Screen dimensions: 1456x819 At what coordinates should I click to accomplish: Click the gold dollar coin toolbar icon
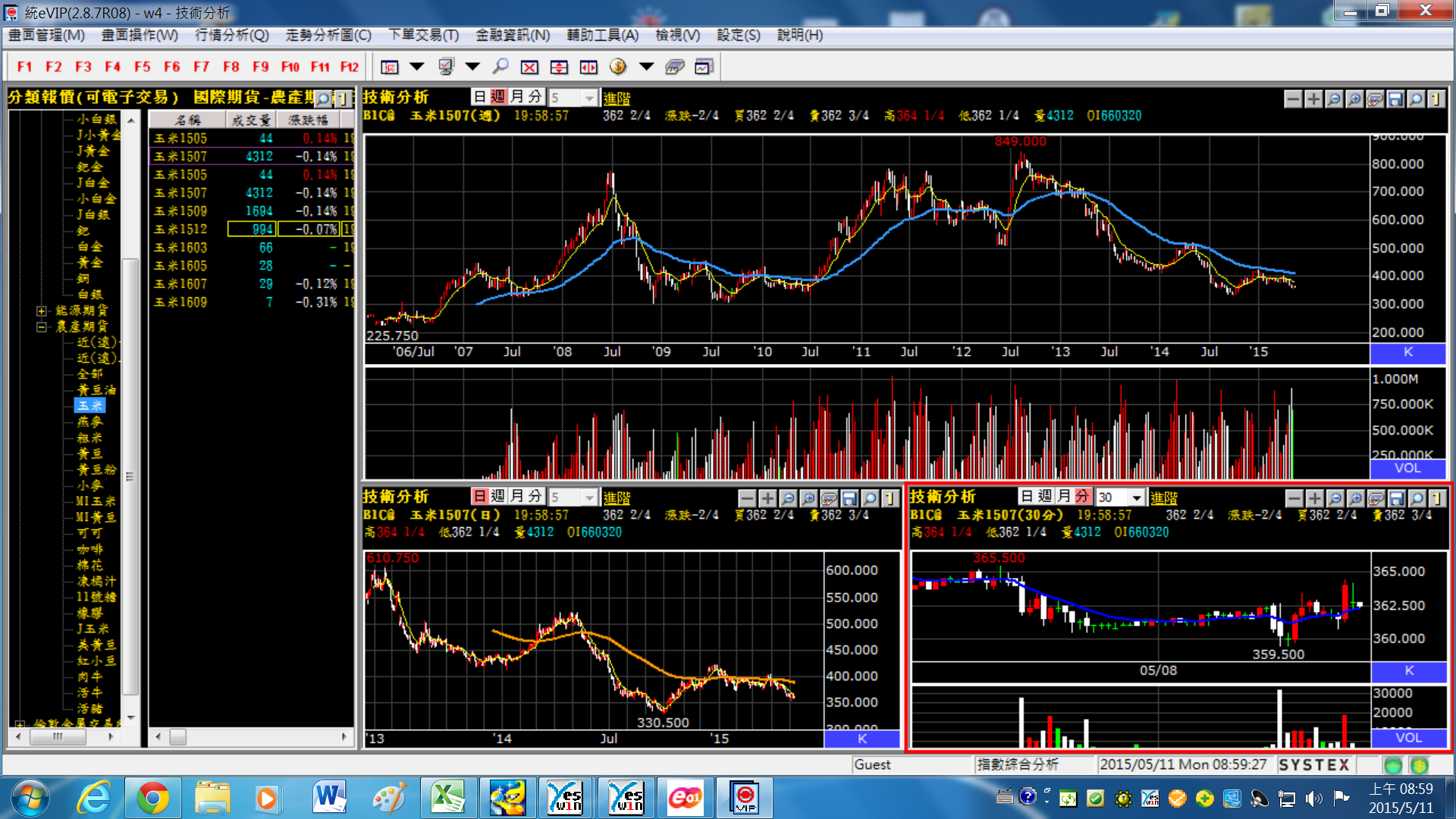coord(618,67)
